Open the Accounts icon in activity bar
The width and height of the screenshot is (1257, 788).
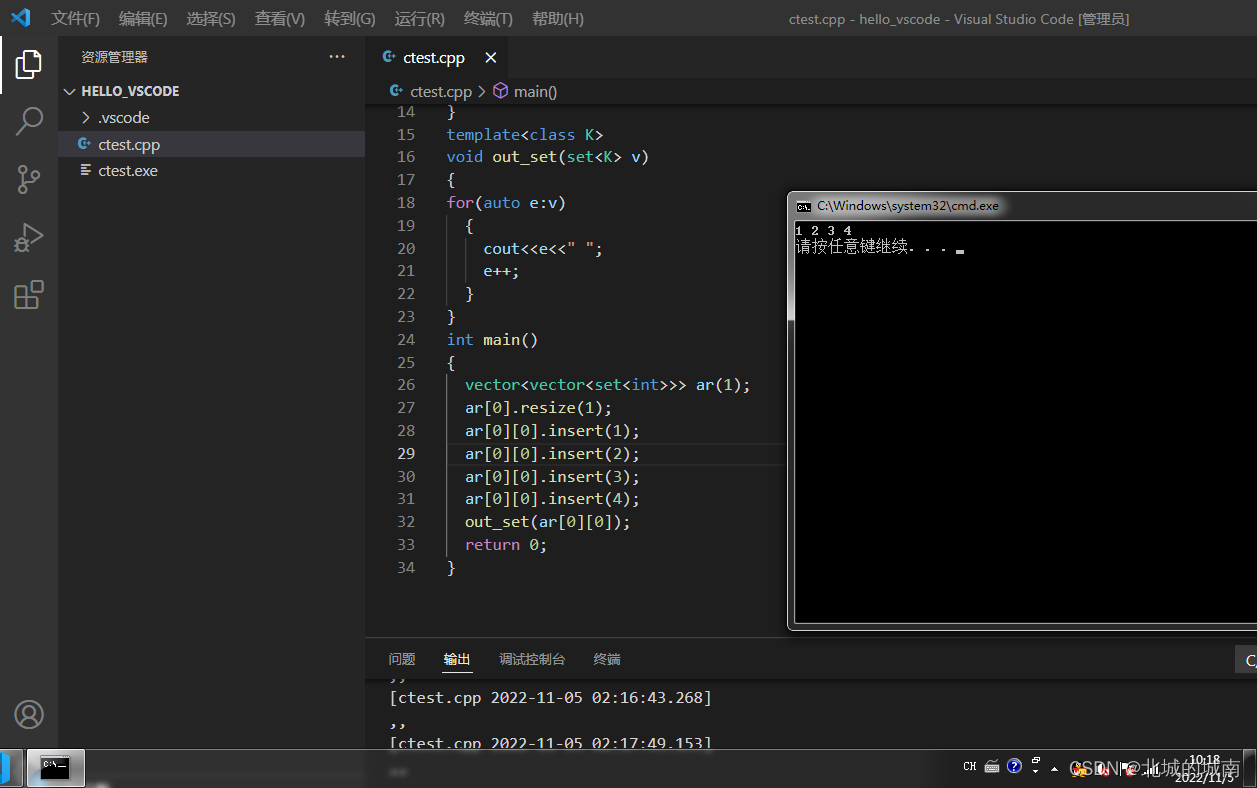click(29, 714)
